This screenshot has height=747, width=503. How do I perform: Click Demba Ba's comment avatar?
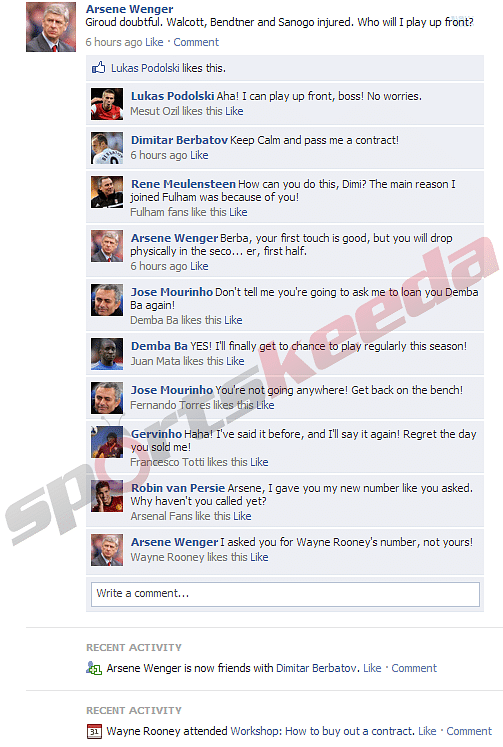point(107,354)
